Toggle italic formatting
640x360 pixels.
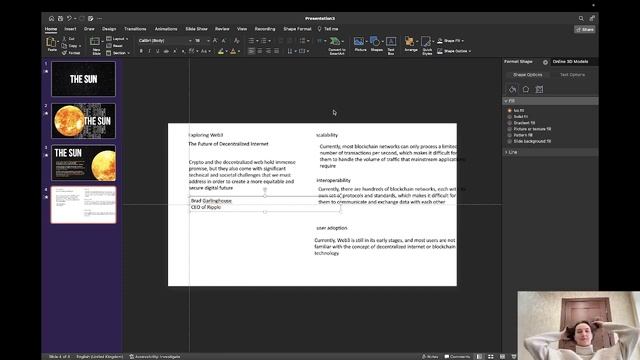(149, 51)
